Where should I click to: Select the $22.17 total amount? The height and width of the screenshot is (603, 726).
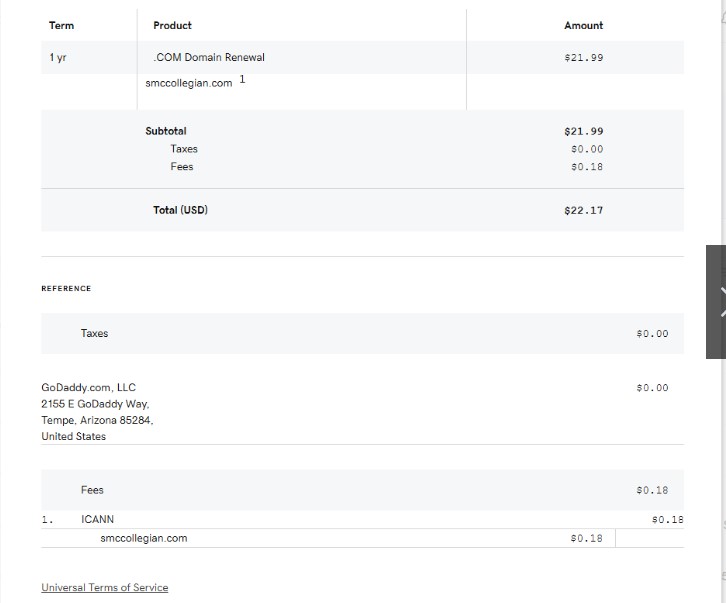click(583, 210)
